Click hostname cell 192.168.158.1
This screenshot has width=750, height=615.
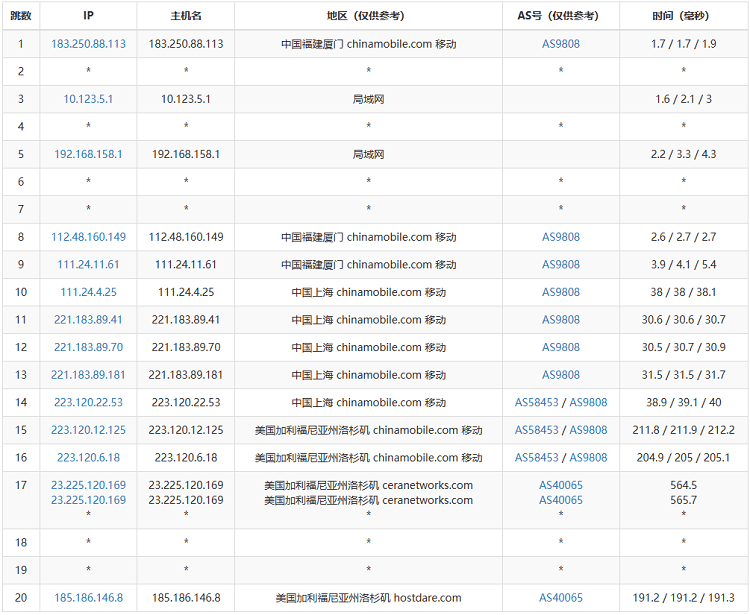[x=186, y=154]
